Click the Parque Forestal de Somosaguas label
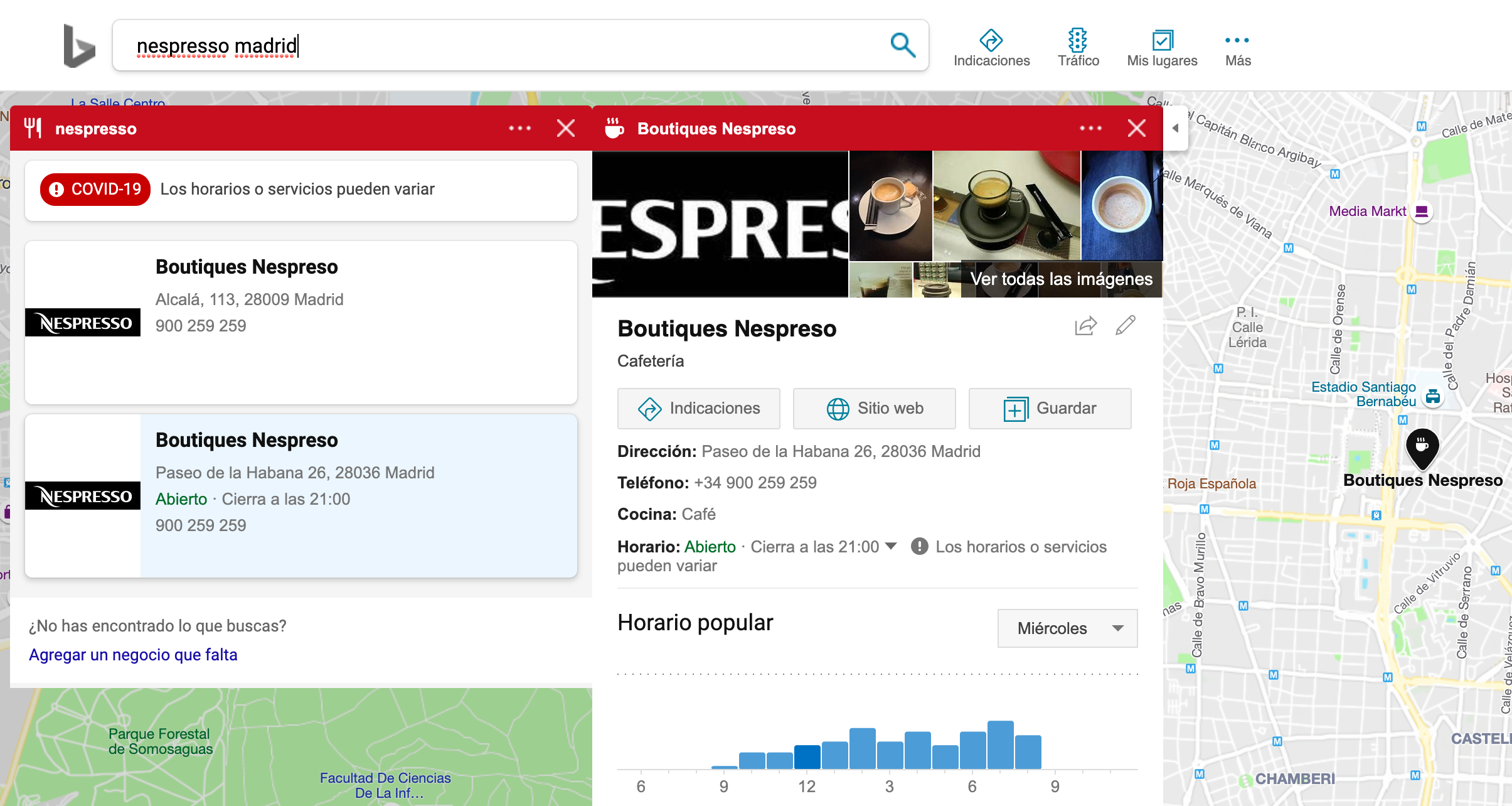The height and width of the screenshot is (806, 1512). click(x=161, y=741)
